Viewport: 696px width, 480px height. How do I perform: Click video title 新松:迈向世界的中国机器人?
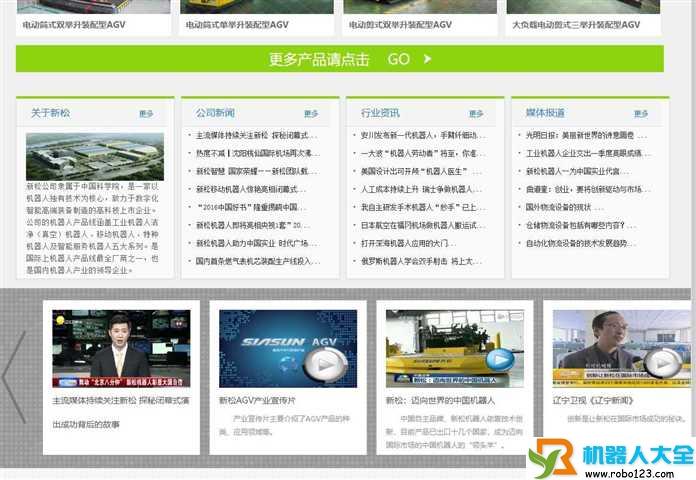click(x=440, y=401)
